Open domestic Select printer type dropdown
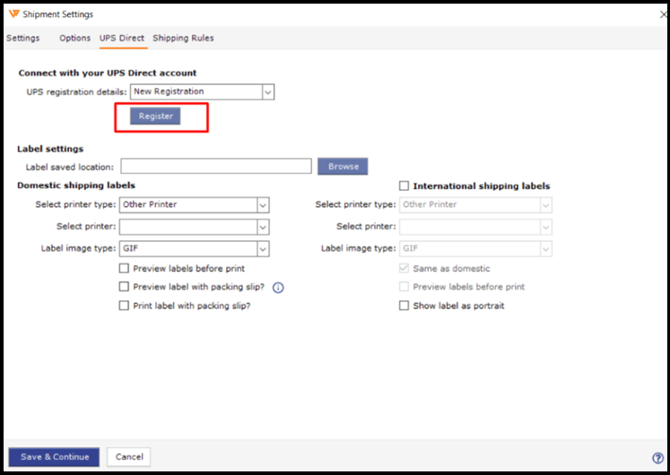Image resolution: width=670 pixels, height=475 pixels. click(263, 205)
